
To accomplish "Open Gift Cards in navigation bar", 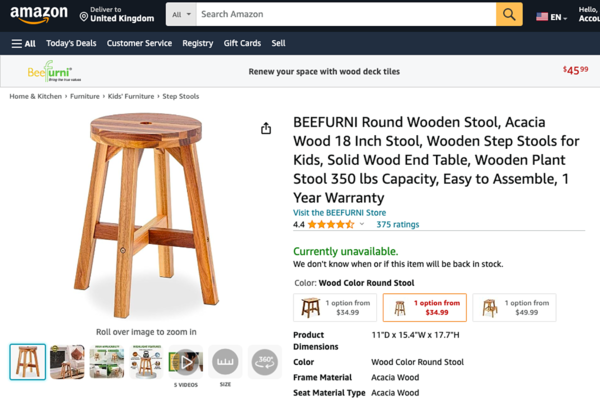I will click(242, 43).
